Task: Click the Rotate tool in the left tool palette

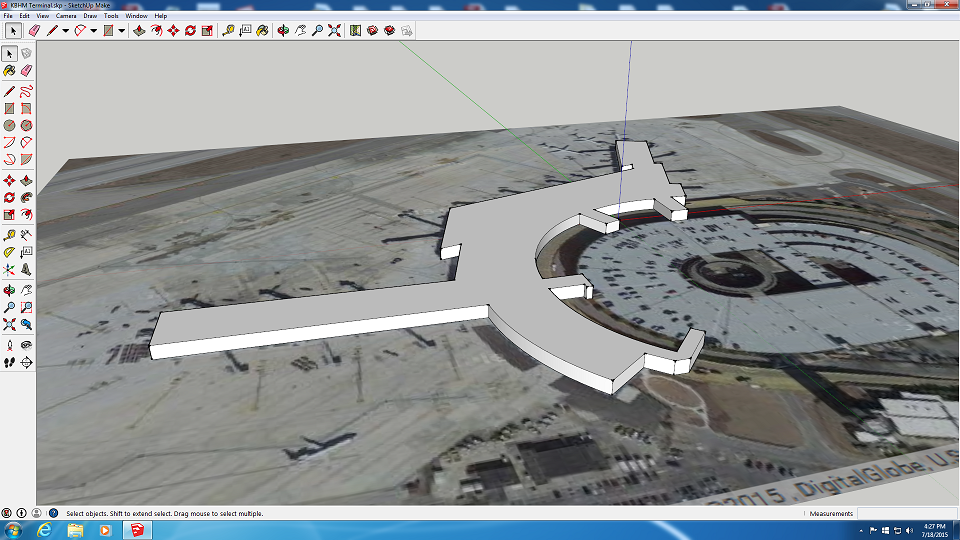Action: 9,198
